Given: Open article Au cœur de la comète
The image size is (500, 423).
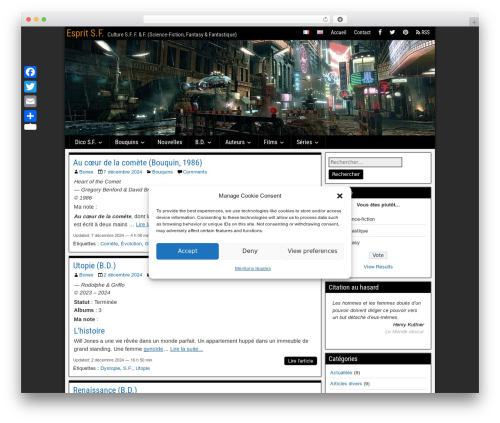Looking at the screenshot, I should click(137, 163).
